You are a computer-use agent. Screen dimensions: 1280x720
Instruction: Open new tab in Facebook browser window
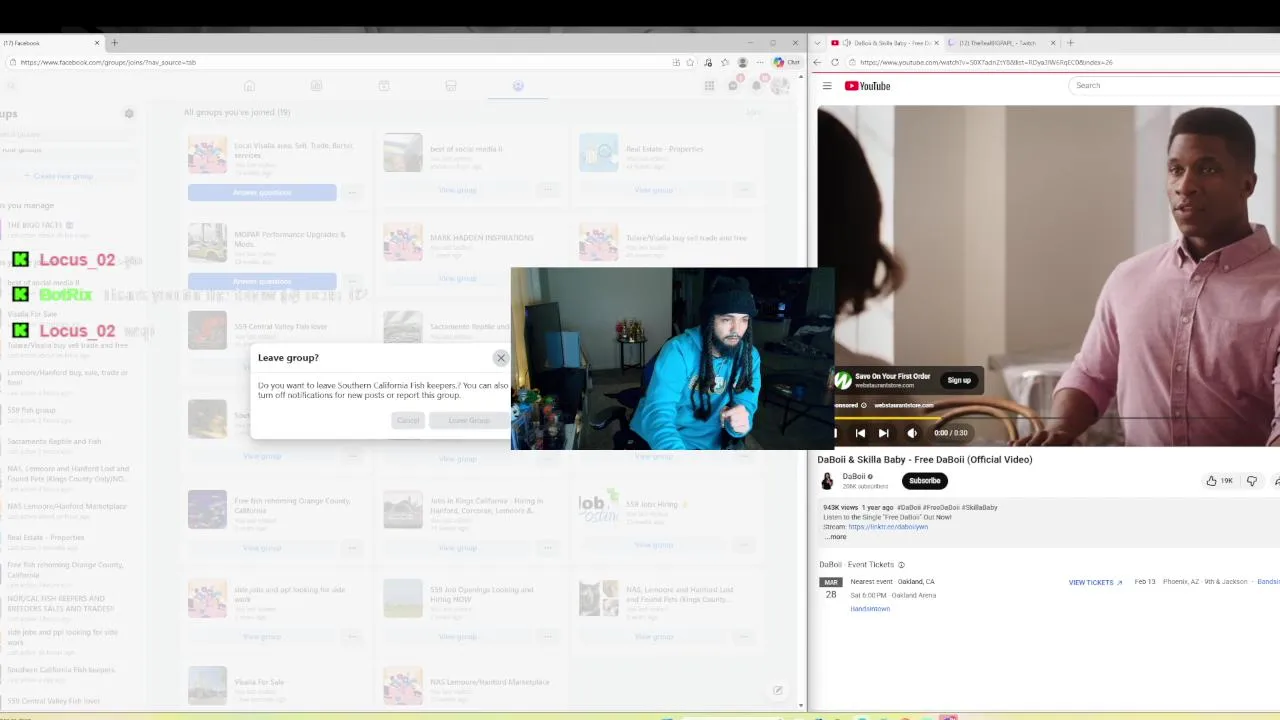(114, 43)
